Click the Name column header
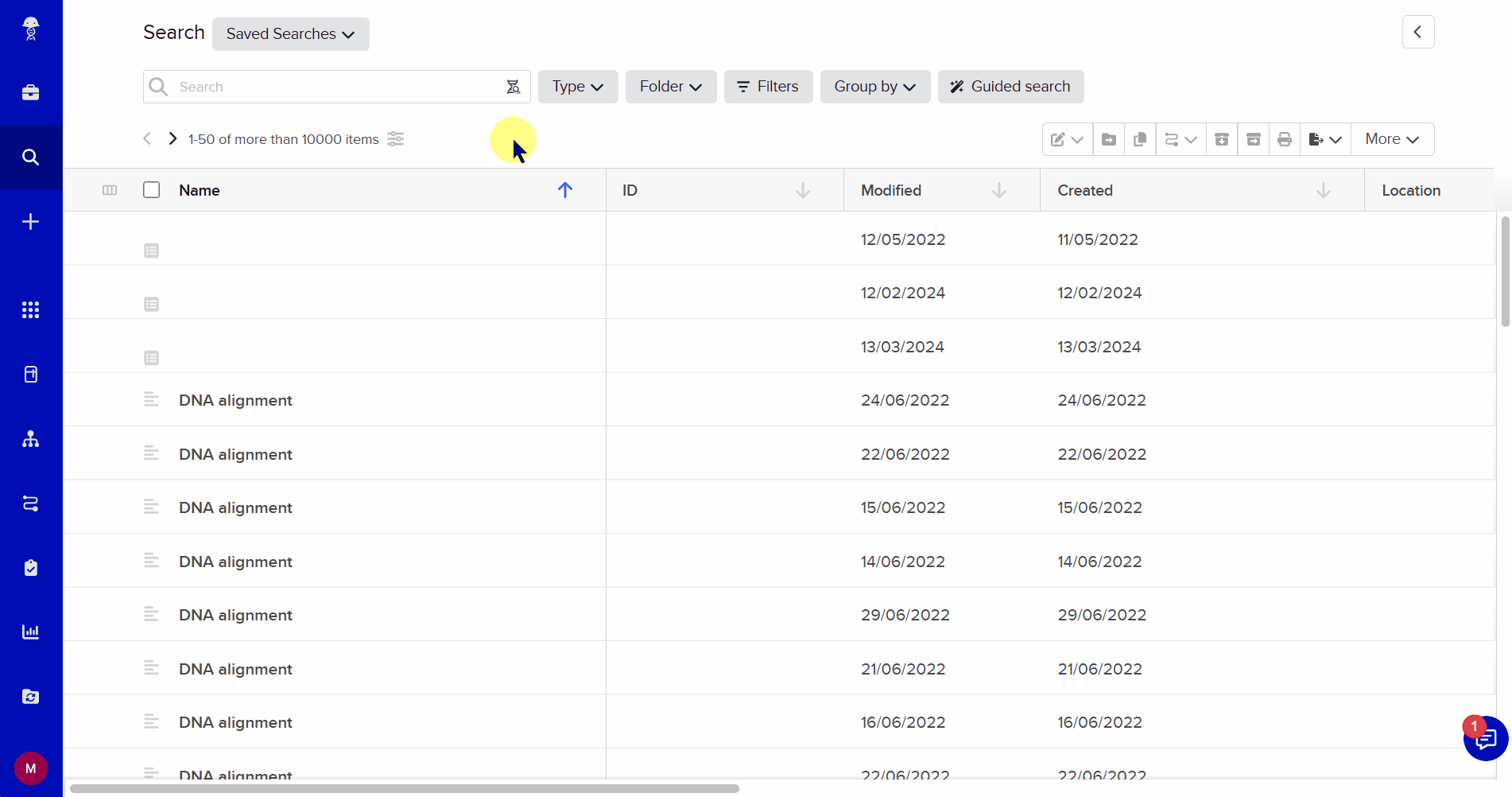This screenshot has width=1512, height=797. click(x=200, y=190)
